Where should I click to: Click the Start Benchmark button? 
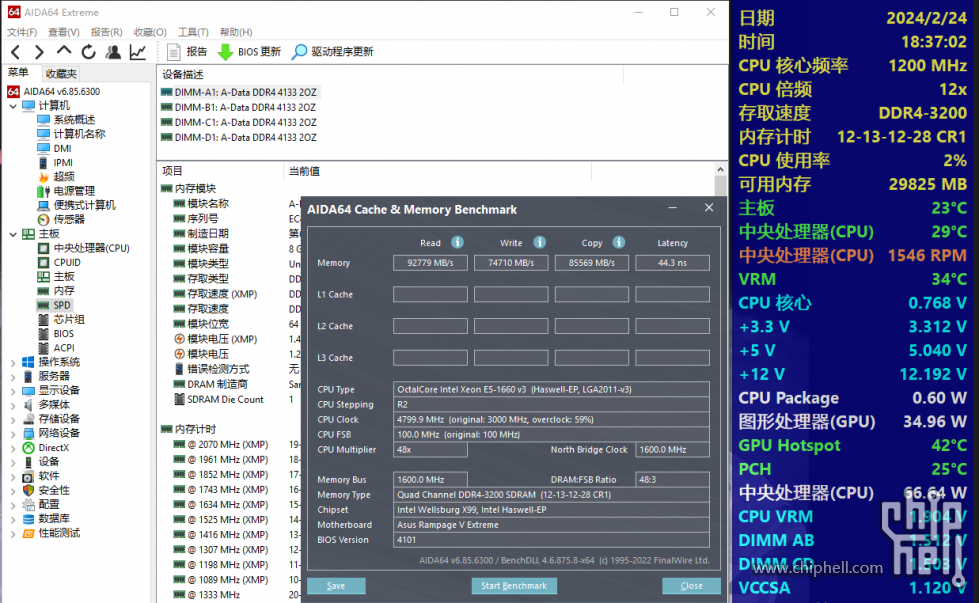pyautogui.click(x=514, y=586)
